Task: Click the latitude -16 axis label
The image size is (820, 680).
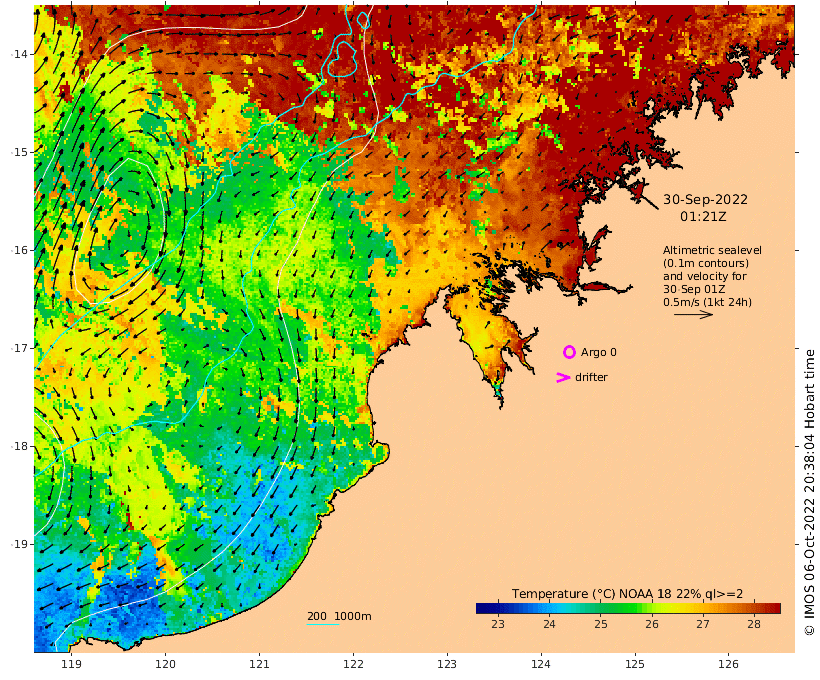Action: [19, 250]
